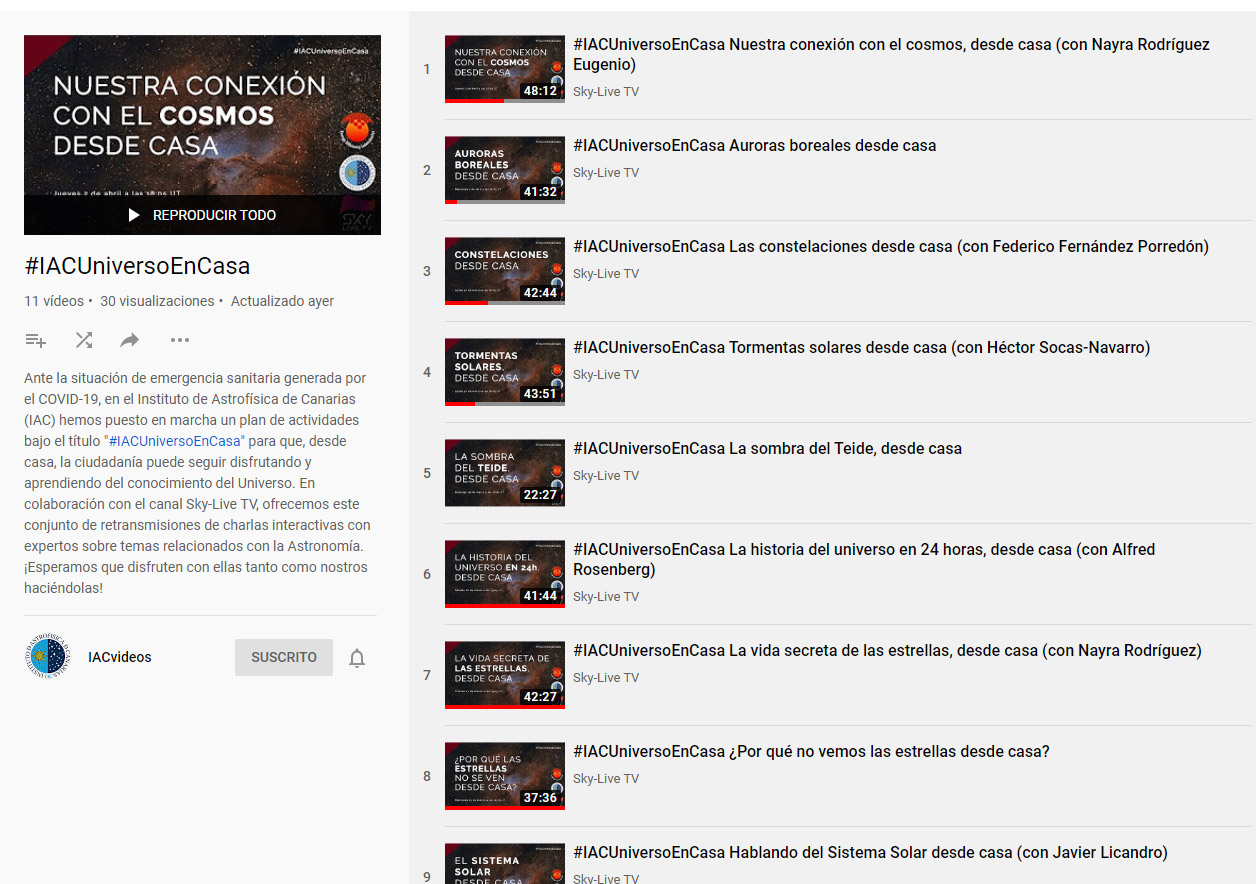Image resolution: width=1256 pixels, height=884 pixels.
Task: Play the Auroras boreales desde casa thumbnail
Action: tap(504, 169)
